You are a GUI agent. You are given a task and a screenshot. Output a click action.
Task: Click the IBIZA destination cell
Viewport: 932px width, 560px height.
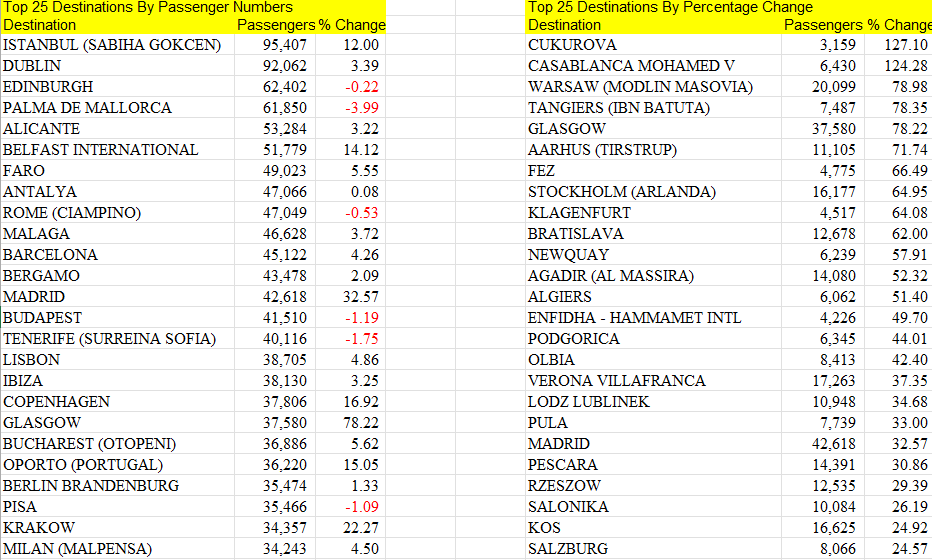pos(117,380)
